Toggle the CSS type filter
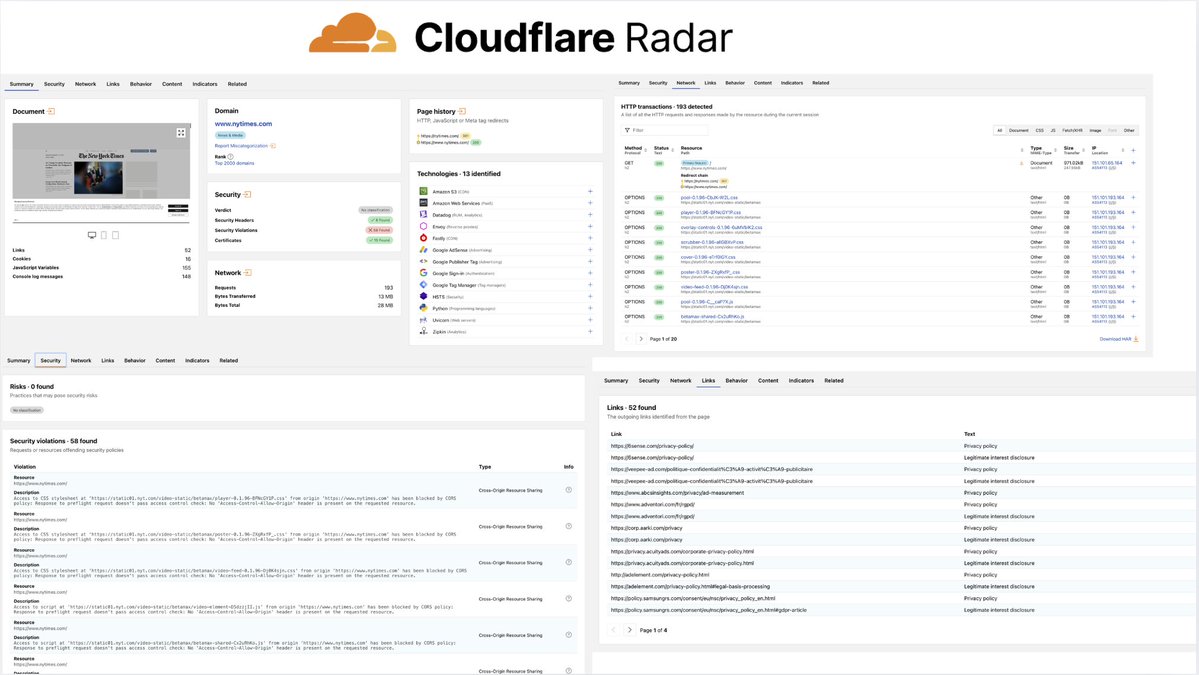The height and width of the screenshot is (675, 1199). (1039, 130)
